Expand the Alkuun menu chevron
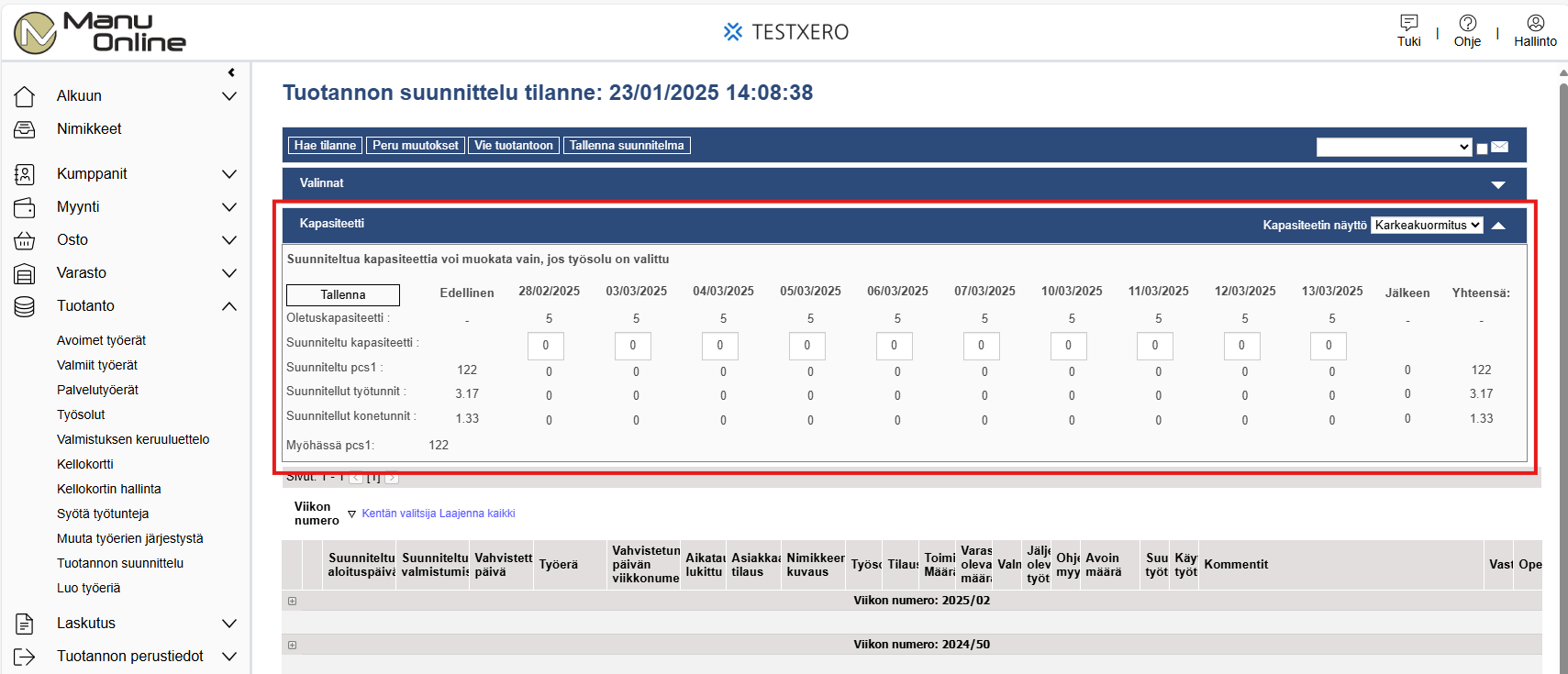This screenshot has width=1568, height=674. 229,96
